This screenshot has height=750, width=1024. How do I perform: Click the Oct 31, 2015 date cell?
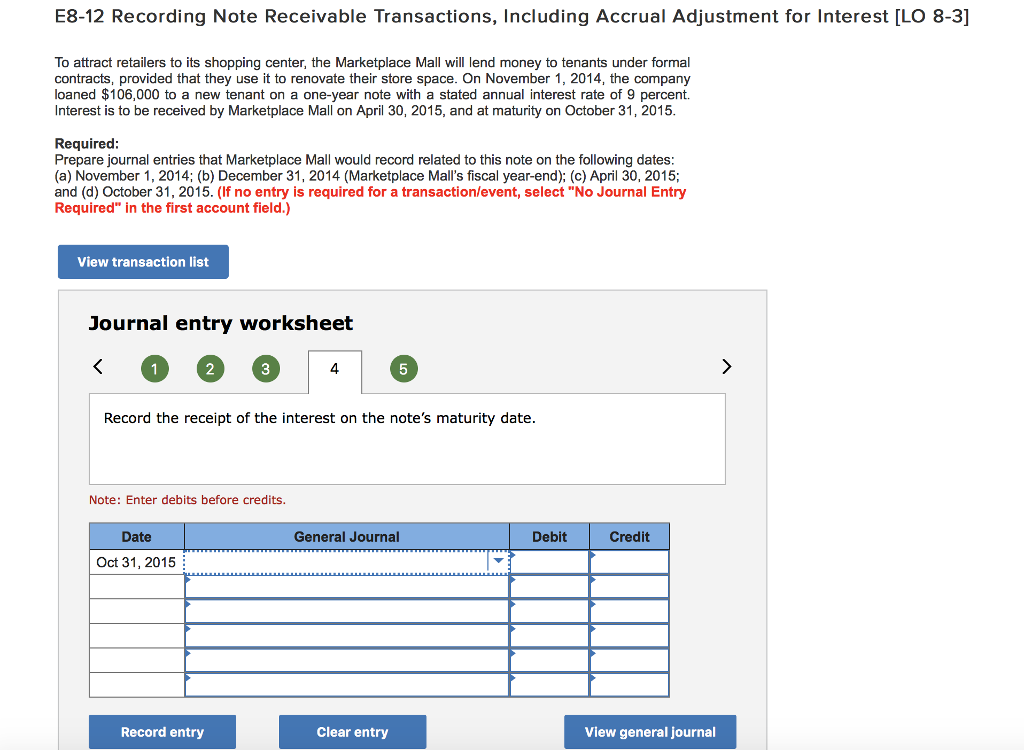(136, 561)
